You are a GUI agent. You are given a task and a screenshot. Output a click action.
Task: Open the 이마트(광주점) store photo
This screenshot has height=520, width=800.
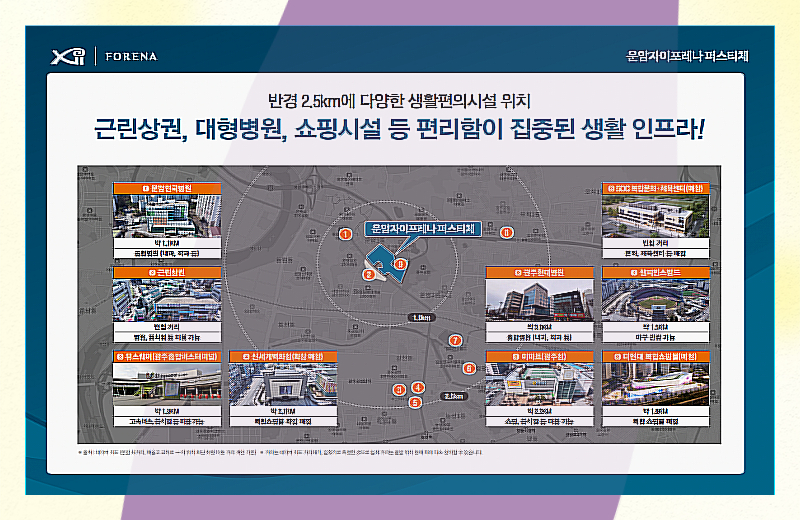click(x=539, y=384)
